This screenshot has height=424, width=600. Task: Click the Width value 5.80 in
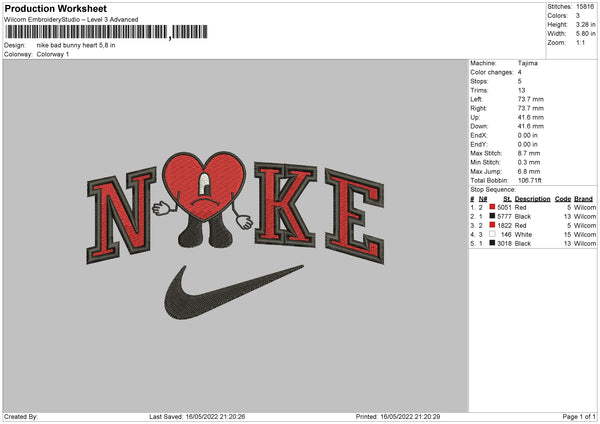coord(585,34)
